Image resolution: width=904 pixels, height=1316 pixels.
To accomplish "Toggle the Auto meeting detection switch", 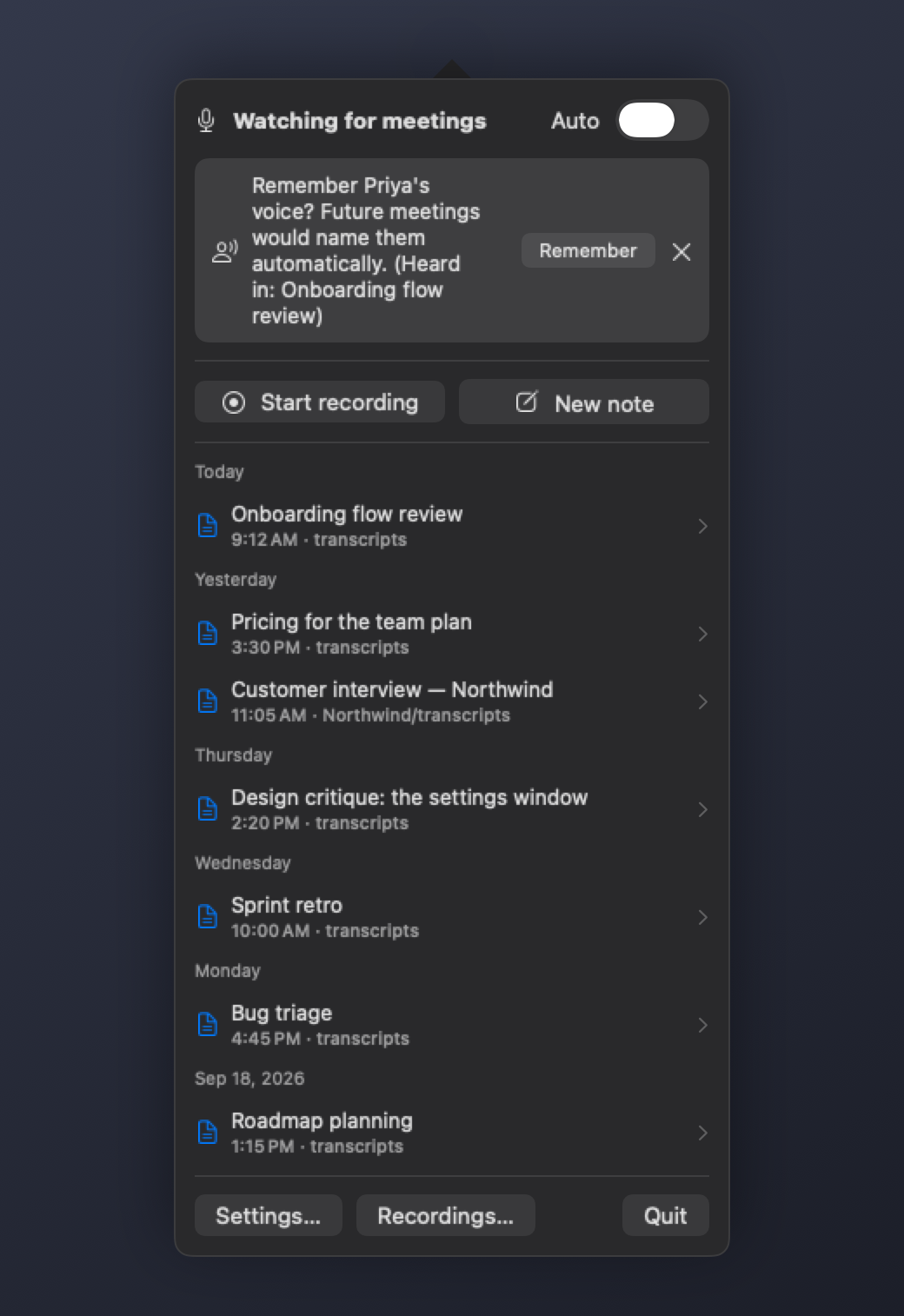I will [x=662, y=120].
